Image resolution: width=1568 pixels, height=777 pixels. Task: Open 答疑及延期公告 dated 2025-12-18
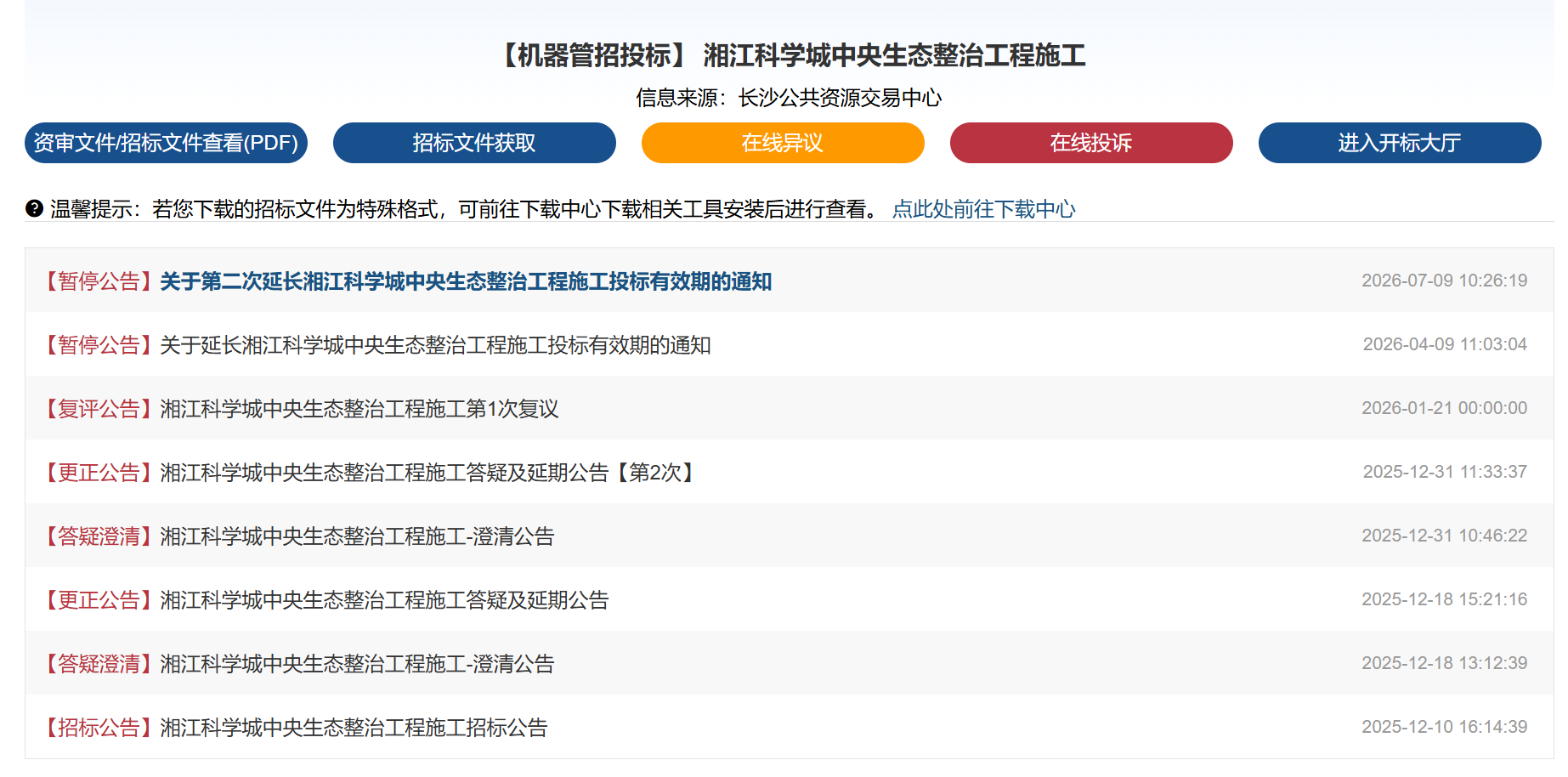(384, 600)
